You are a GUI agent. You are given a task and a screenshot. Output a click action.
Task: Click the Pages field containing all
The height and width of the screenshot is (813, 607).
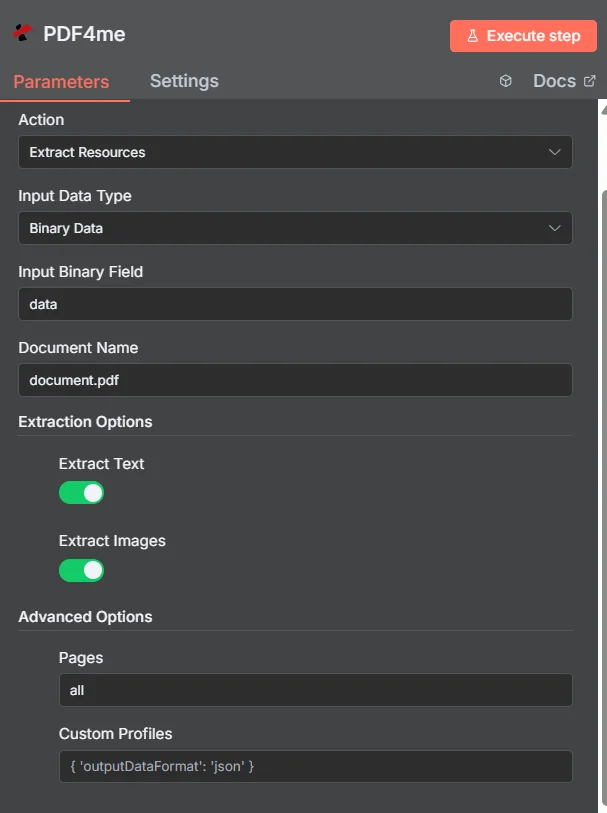315,690
